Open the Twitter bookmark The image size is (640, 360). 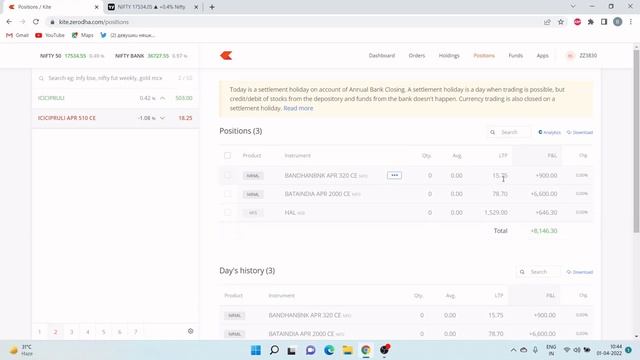128,35
